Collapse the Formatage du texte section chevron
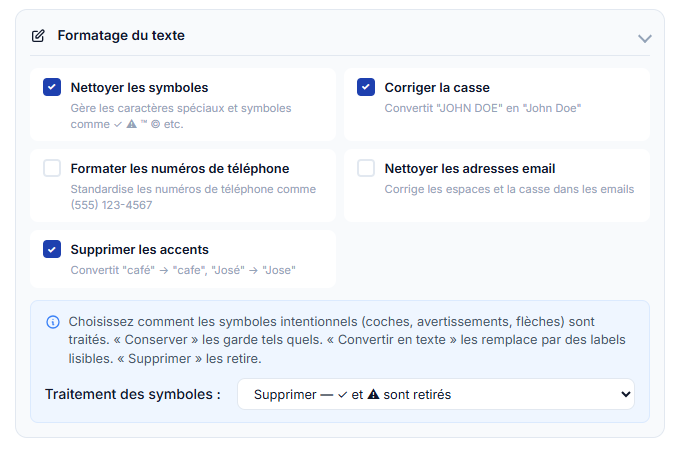 click(645, 38)
